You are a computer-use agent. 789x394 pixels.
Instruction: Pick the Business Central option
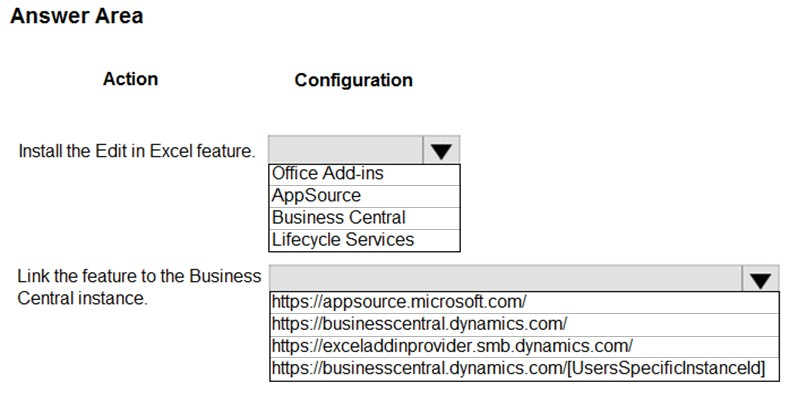click(364, 218)
